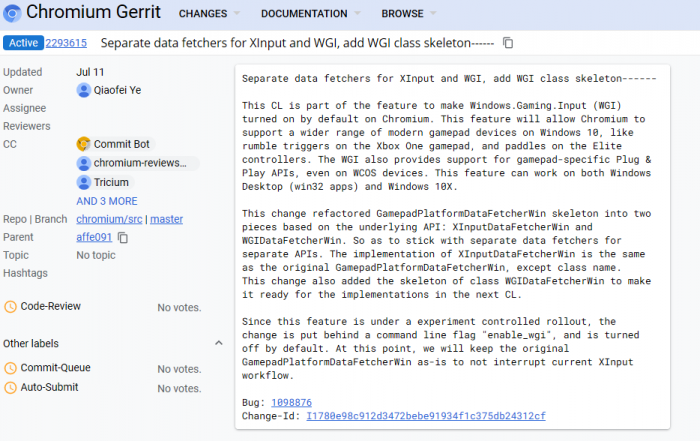700x441 pixels.
Task: Click the Code-Review label icon
Action: (x=11, y=306)
